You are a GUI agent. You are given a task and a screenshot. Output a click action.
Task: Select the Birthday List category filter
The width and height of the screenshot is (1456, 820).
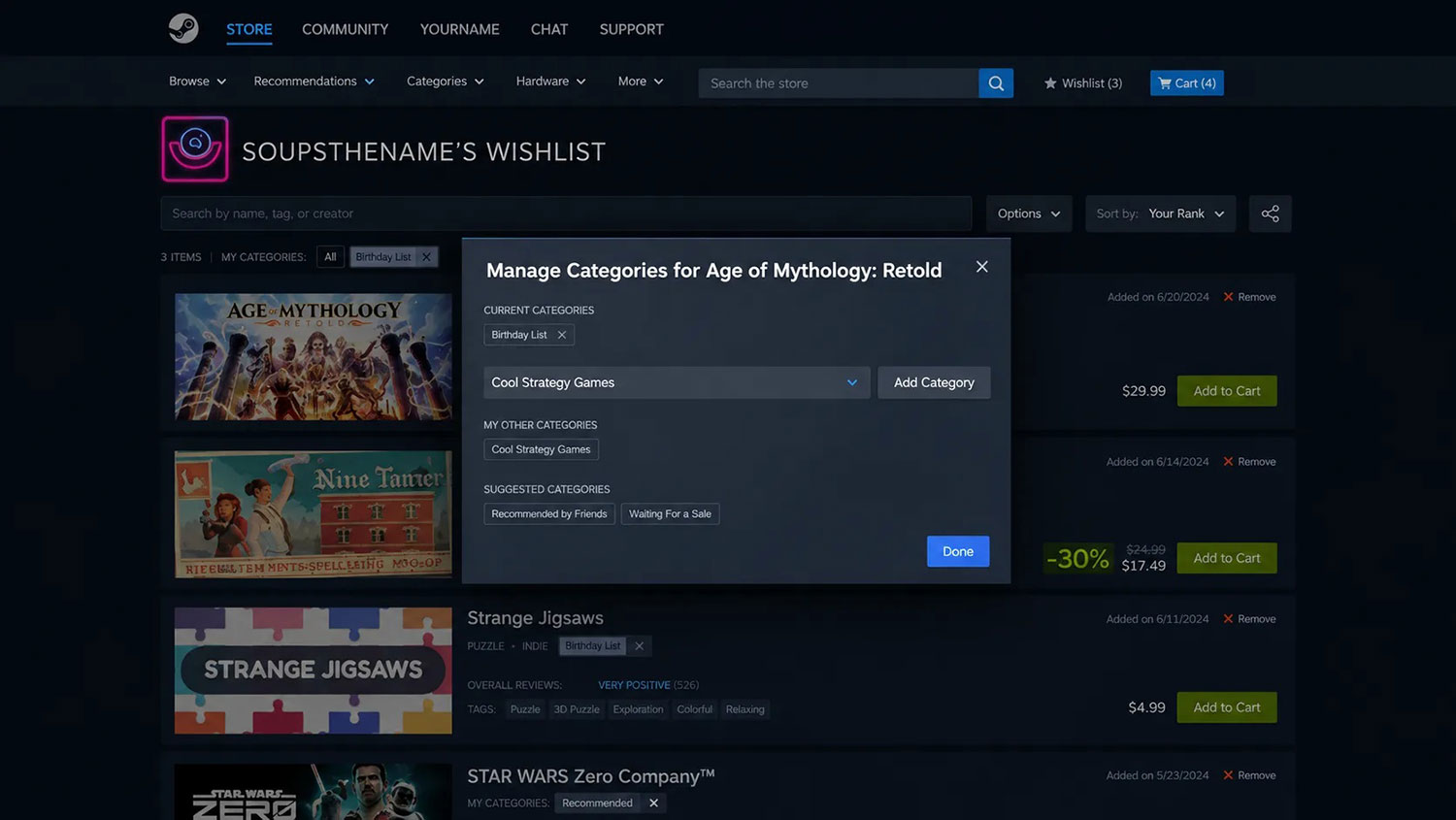coord(383,257)
